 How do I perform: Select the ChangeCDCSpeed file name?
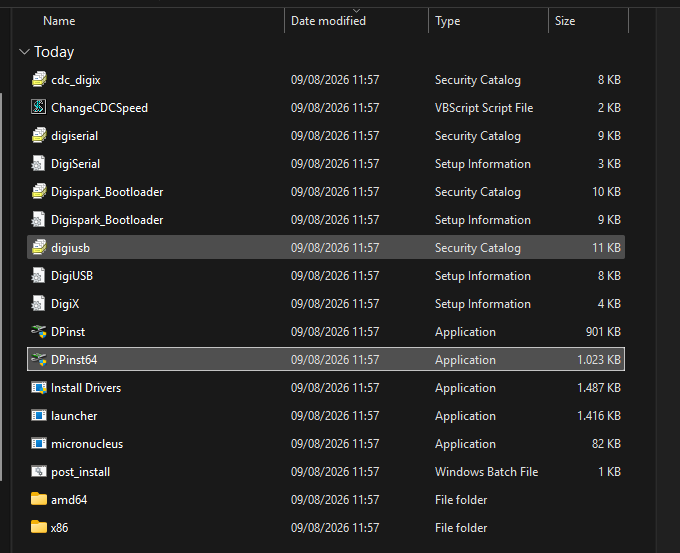click(x=99, y=108)
